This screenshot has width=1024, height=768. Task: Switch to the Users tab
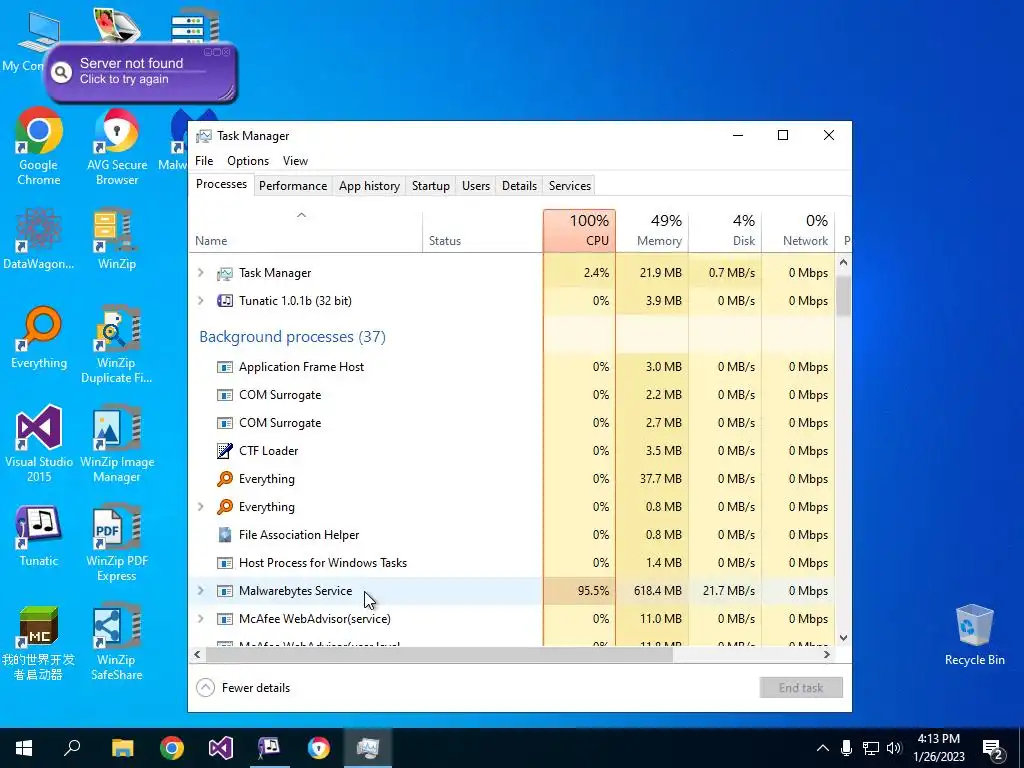click(475, 185)
